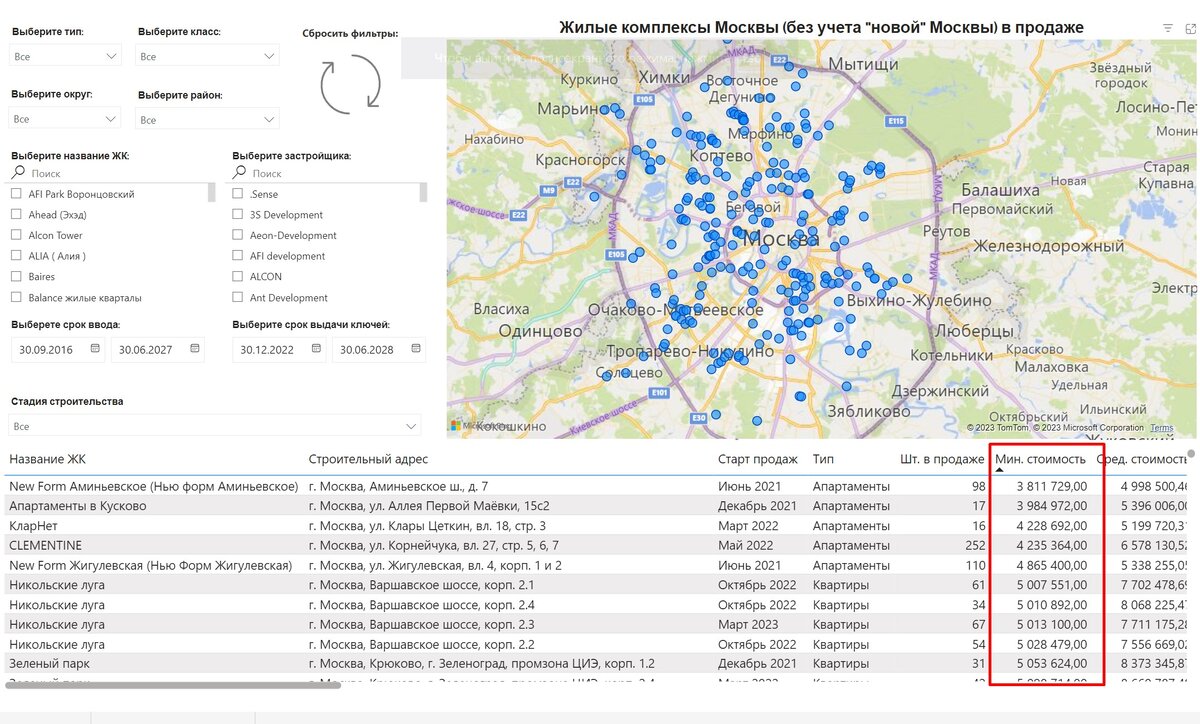1200x724 pixels.
Task: Enable the ALCON developer checkbox
Action: coord(238,276)
